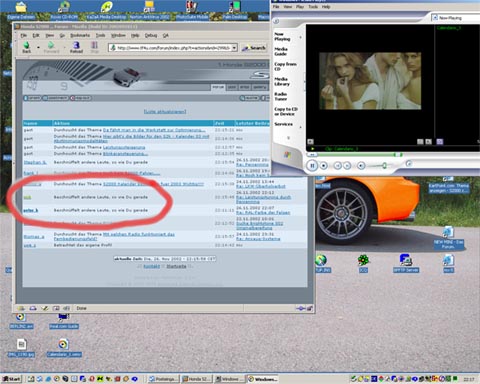
Task: Reload the page in Mozilla
Action: [76, 47]
